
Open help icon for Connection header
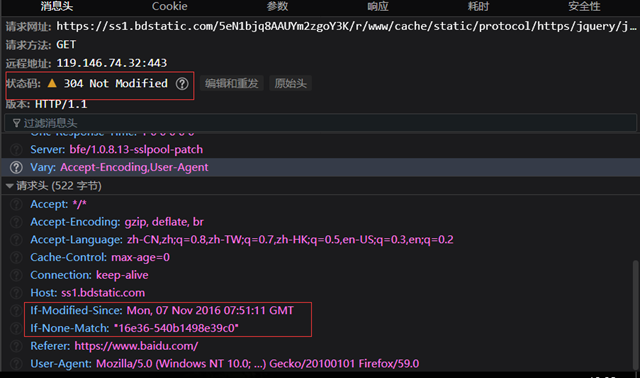pos(16,275)
